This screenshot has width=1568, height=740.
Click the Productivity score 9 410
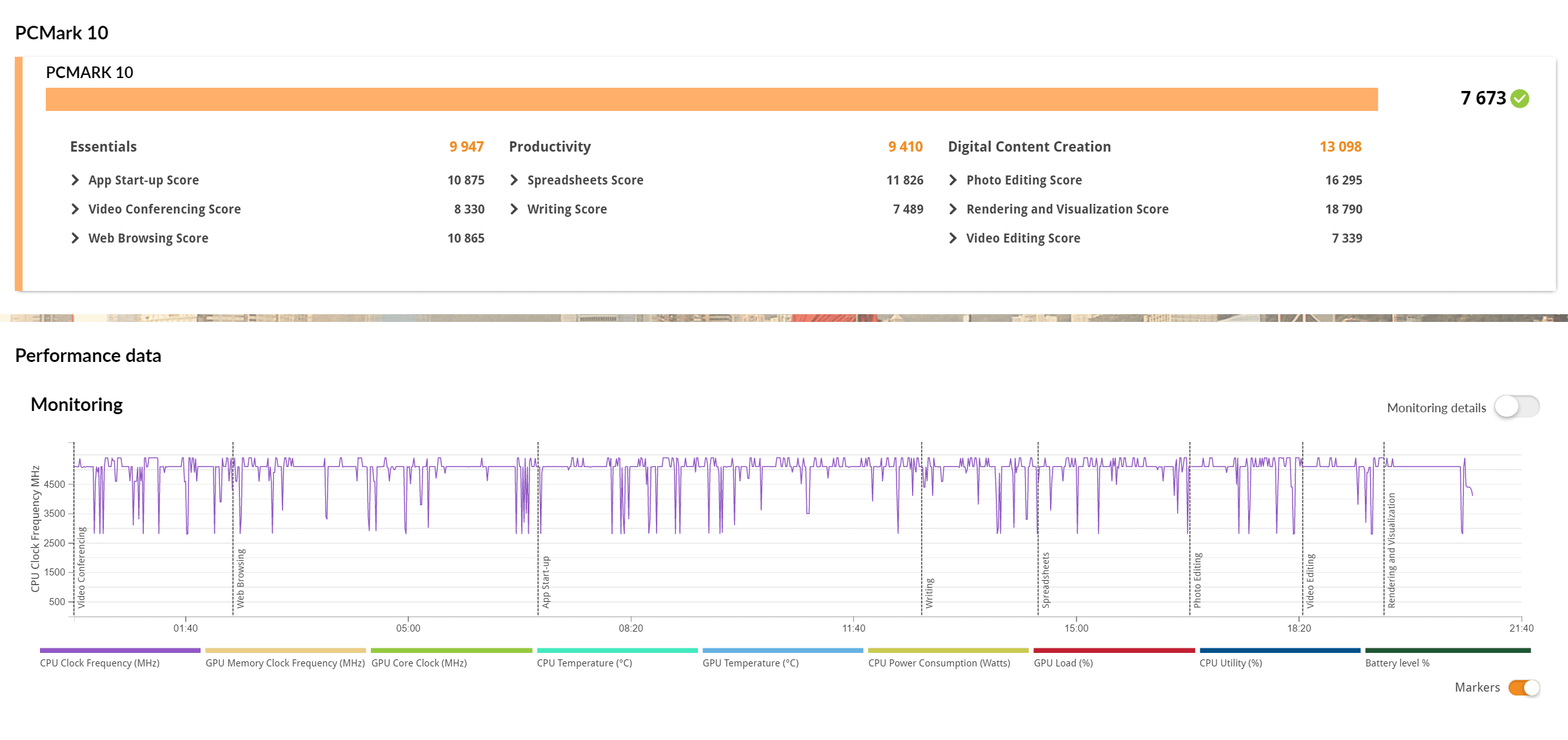[x=906, y=147]
